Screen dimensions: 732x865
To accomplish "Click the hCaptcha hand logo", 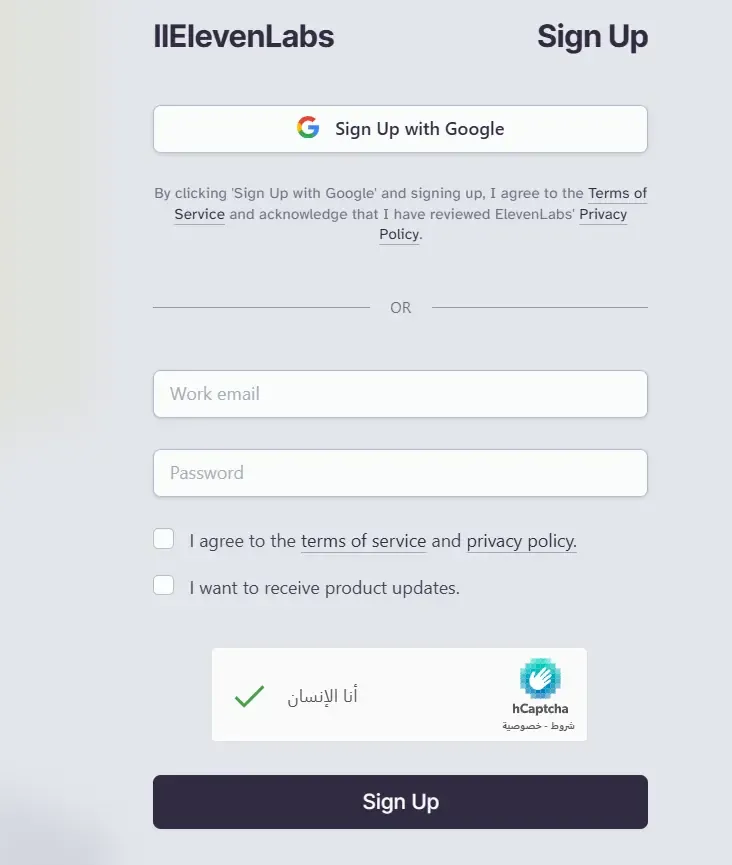I will [540, 678].
